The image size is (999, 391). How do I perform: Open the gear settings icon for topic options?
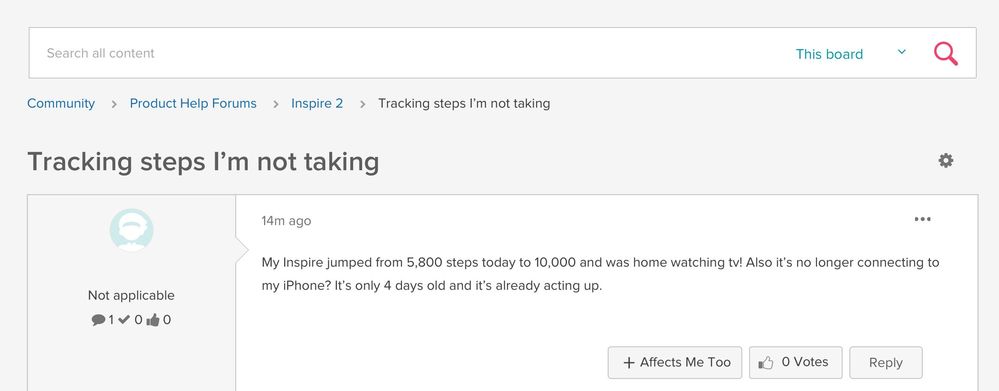point(946,160)
